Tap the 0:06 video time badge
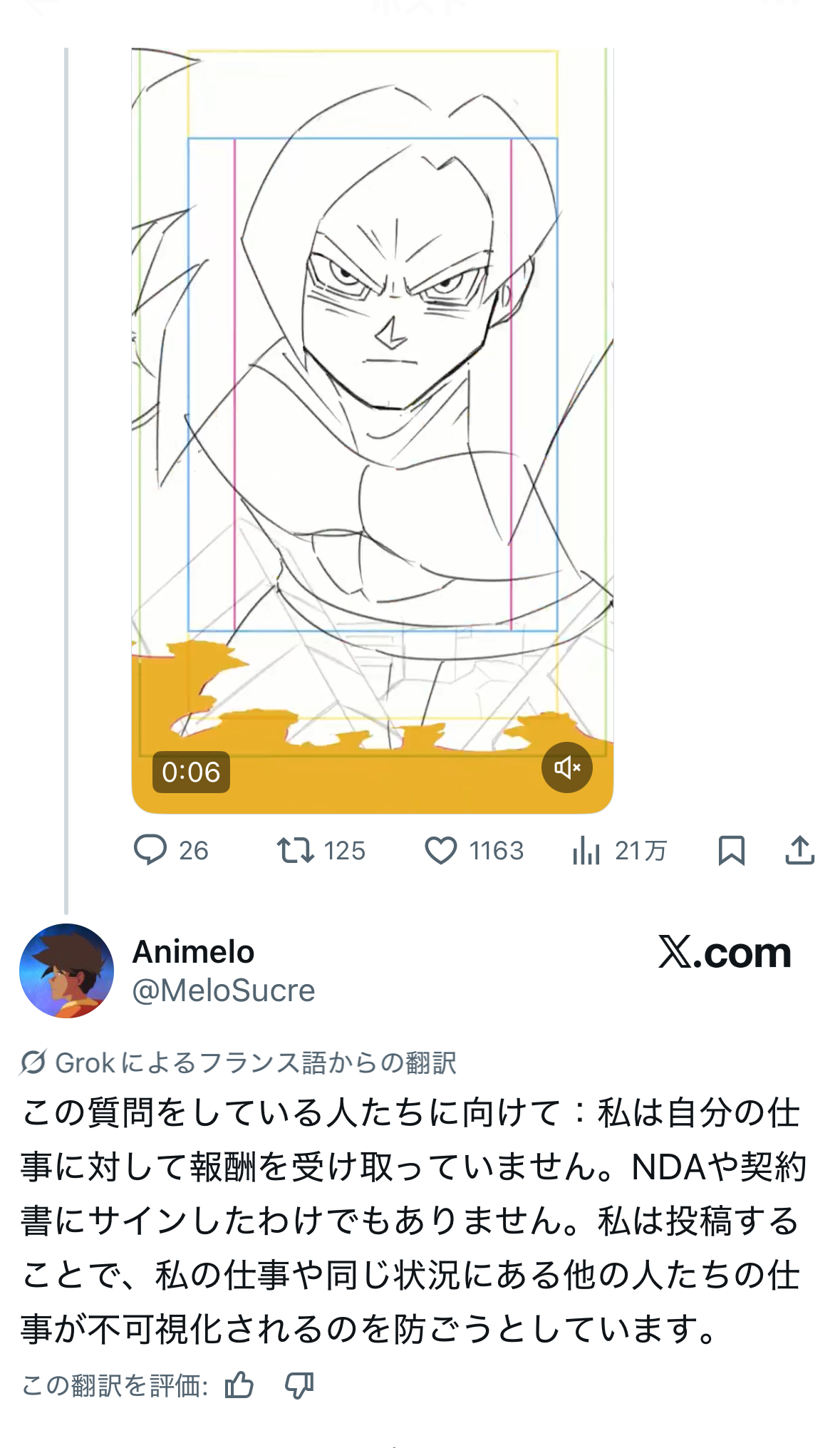Viewport: 840px width, 1448px height. coord(191,772)
